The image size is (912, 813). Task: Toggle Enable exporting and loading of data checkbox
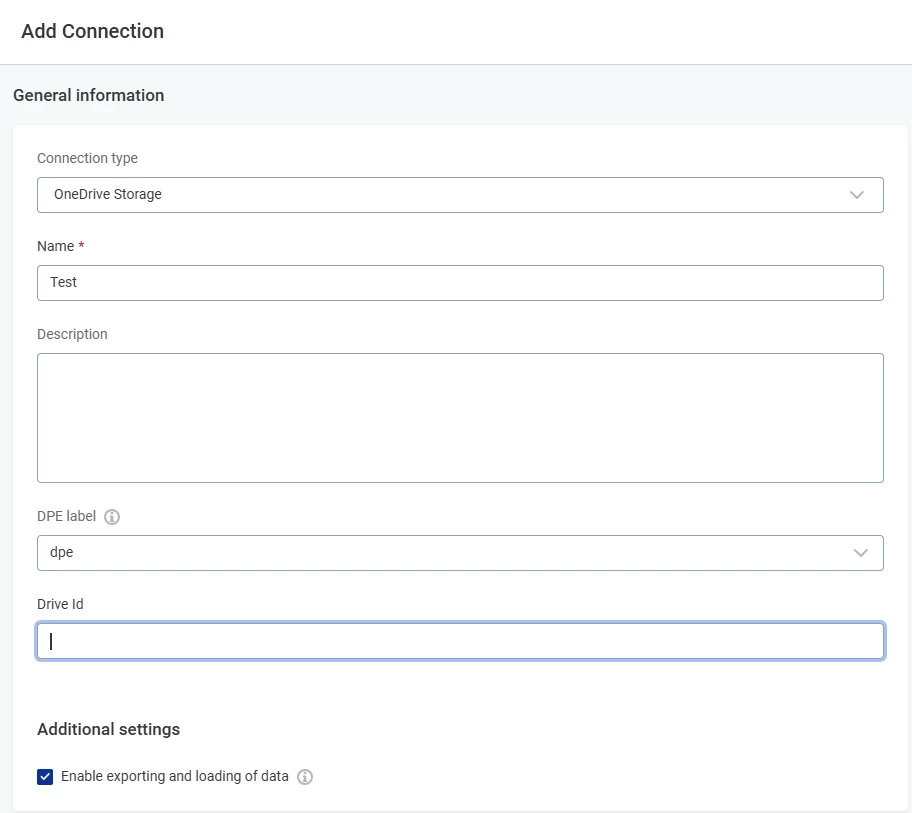45,777
